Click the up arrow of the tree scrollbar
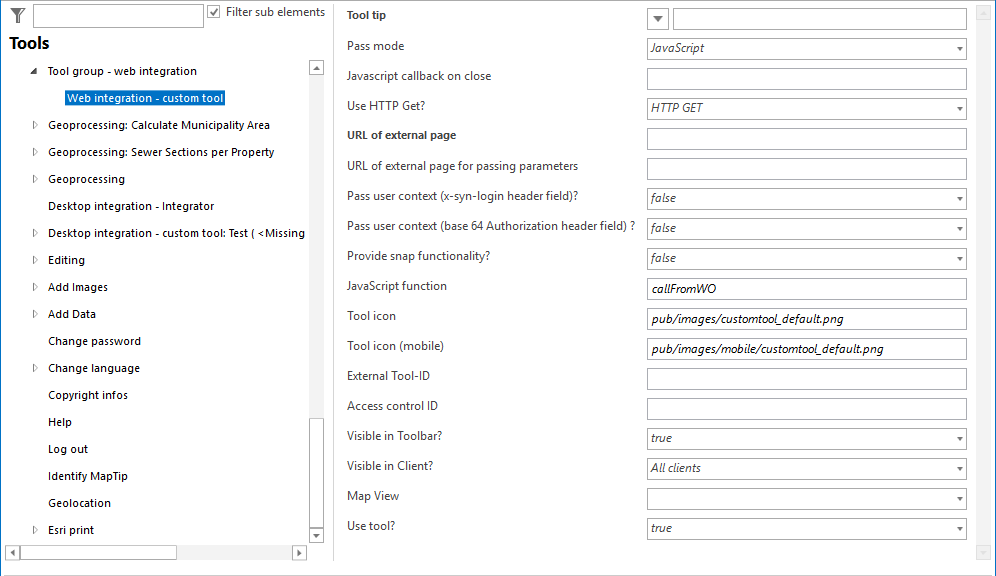Image resolution: width=996 pixels, height=576 pixels. pyautogui.click(x=316, y=66)
